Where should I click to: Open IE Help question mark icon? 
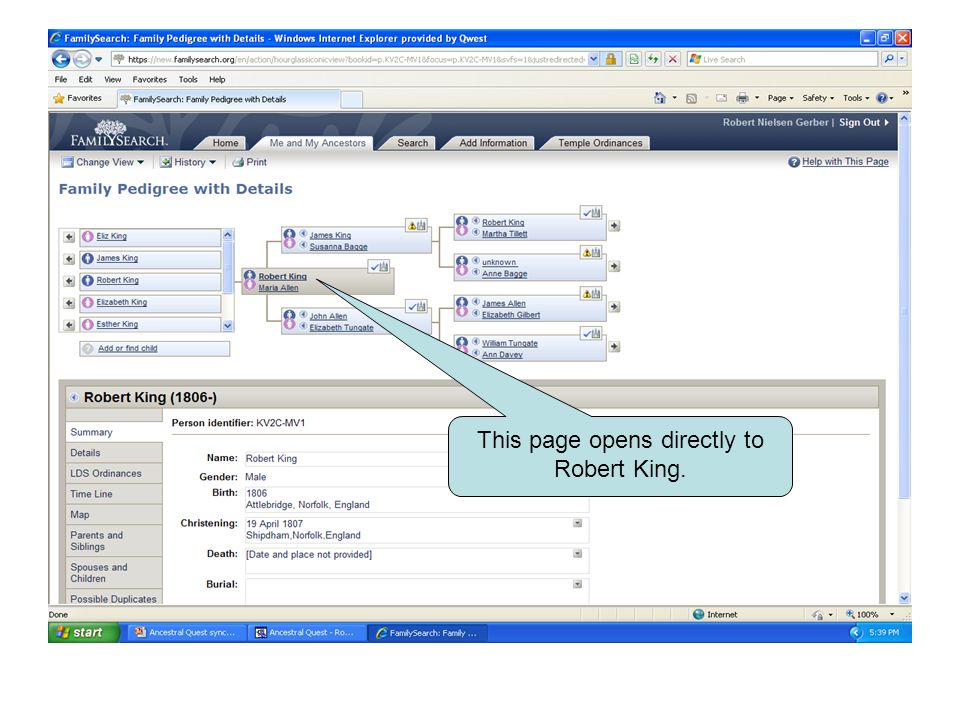point(882,98)
